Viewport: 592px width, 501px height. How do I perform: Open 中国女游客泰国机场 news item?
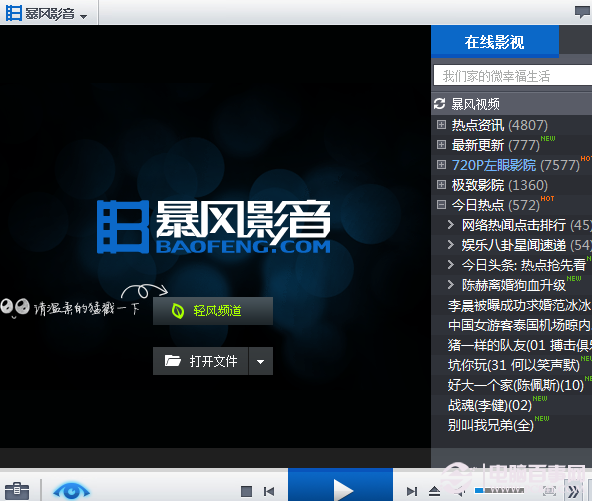(520, 325)
